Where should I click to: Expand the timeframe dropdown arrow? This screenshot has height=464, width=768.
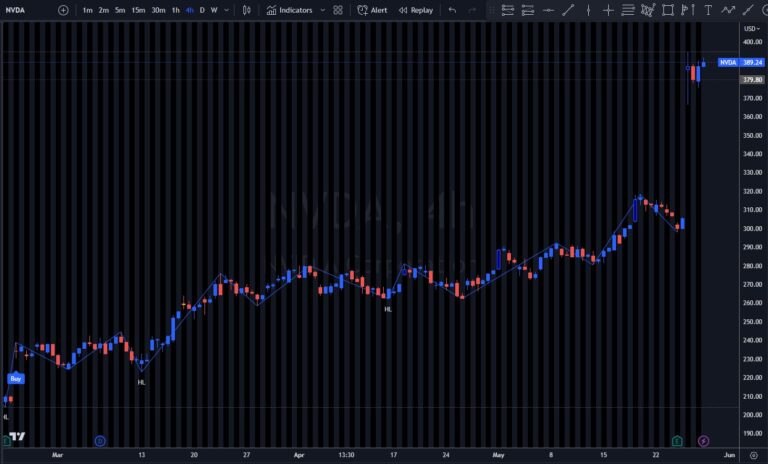pyautogui.click(x=226, y=10)
